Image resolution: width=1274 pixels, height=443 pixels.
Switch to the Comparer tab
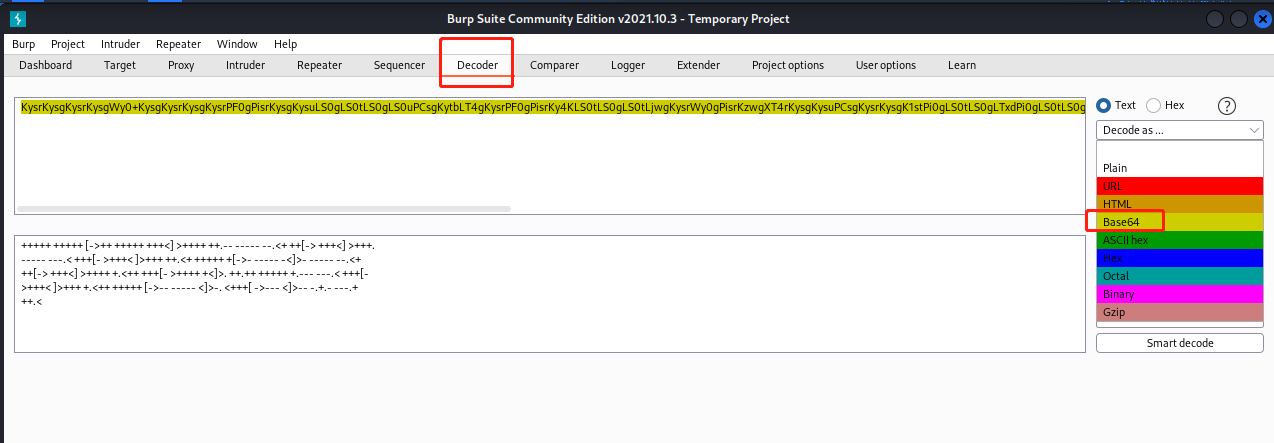(554, 65)
